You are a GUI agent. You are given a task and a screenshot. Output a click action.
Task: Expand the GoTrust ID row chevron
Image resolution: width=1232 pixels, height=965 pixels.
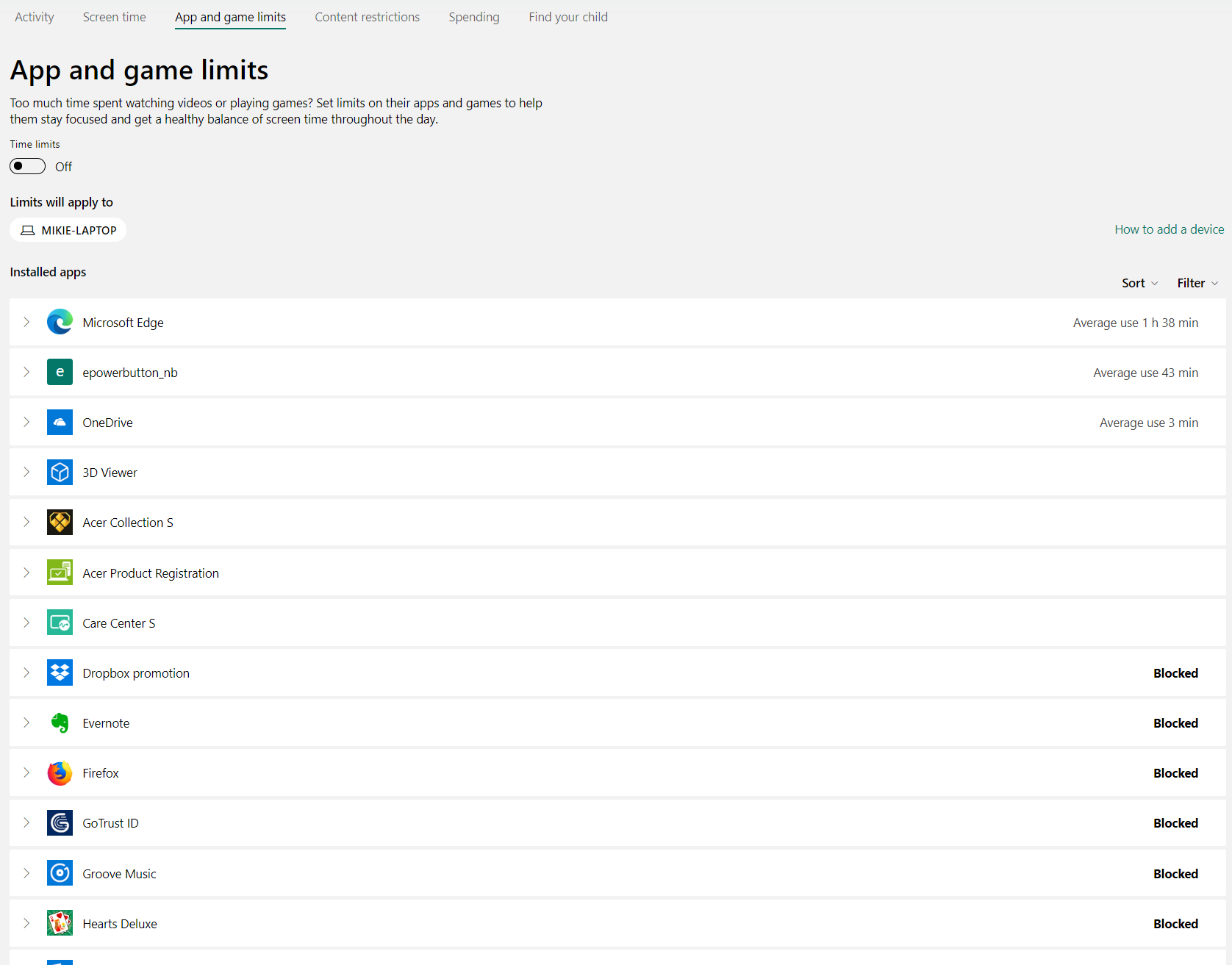(26, 822)
